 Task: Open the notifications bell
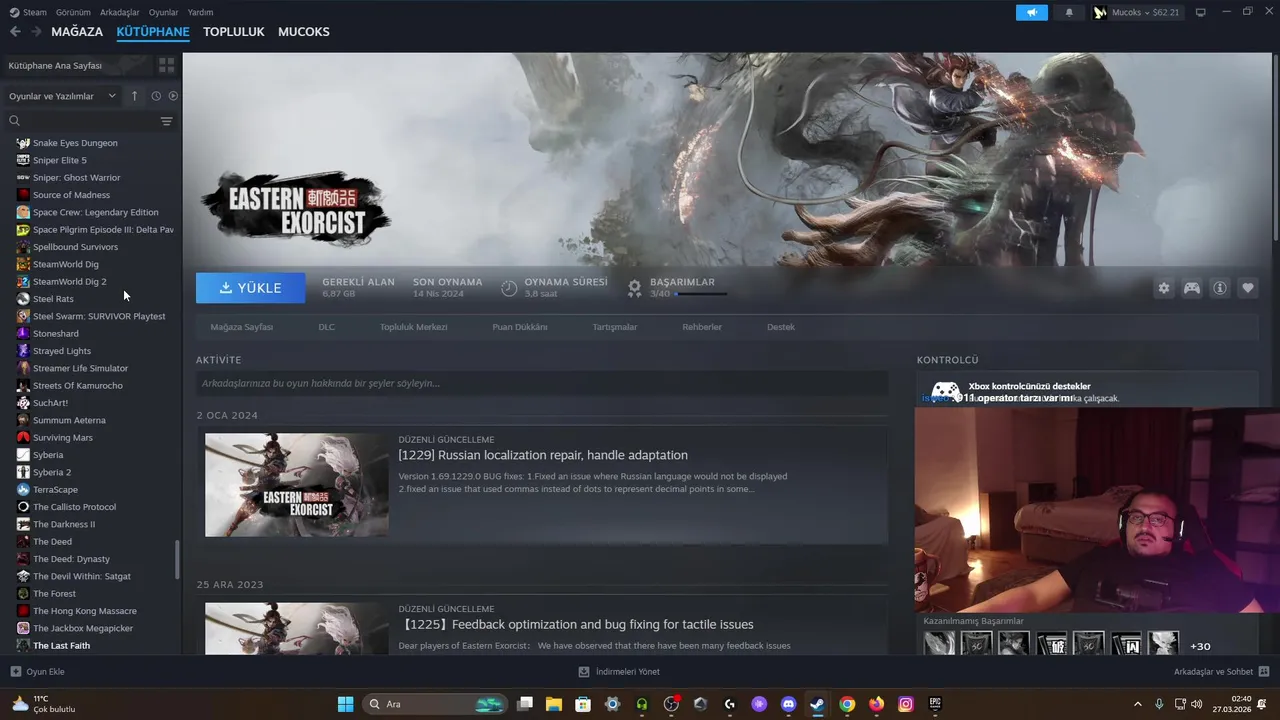tap(1069, 12)
